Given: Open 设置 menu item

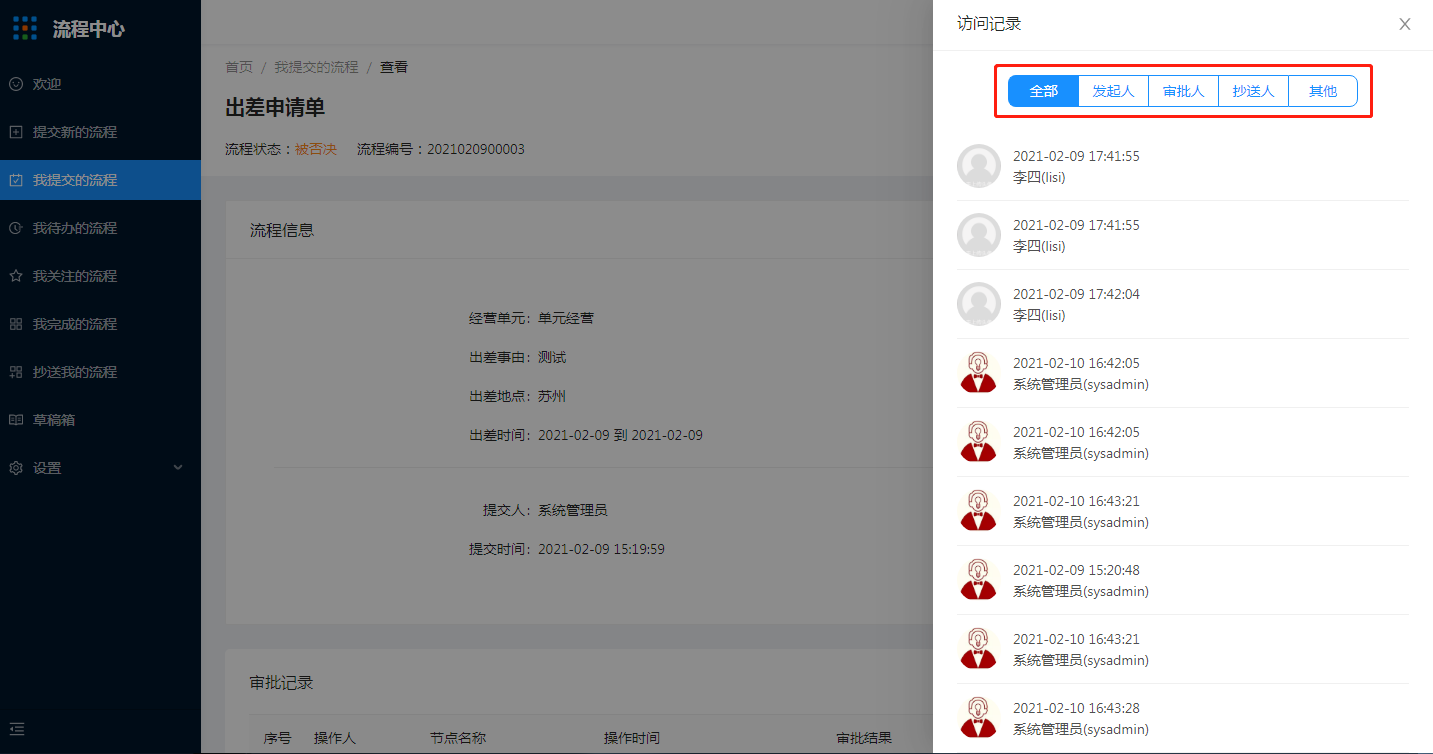Looking at the screenshot, I should click(x=100, y=468).
